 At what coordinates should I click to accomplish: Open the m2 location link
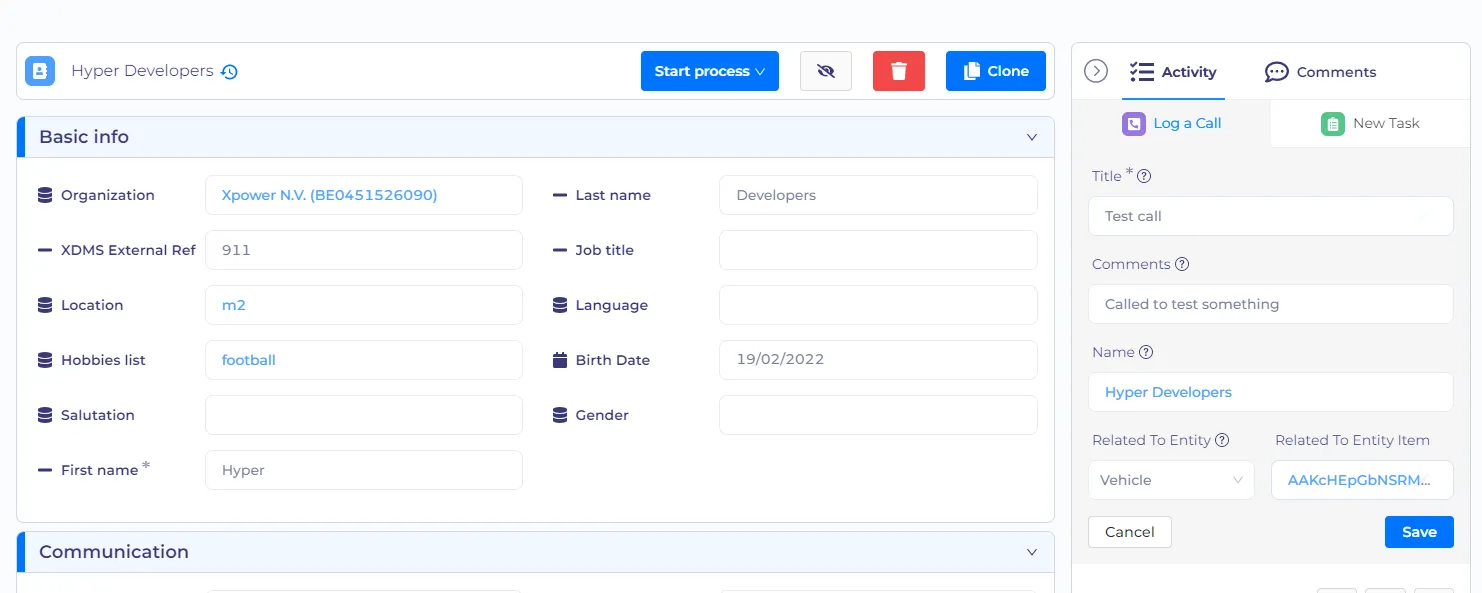[234, 305]
